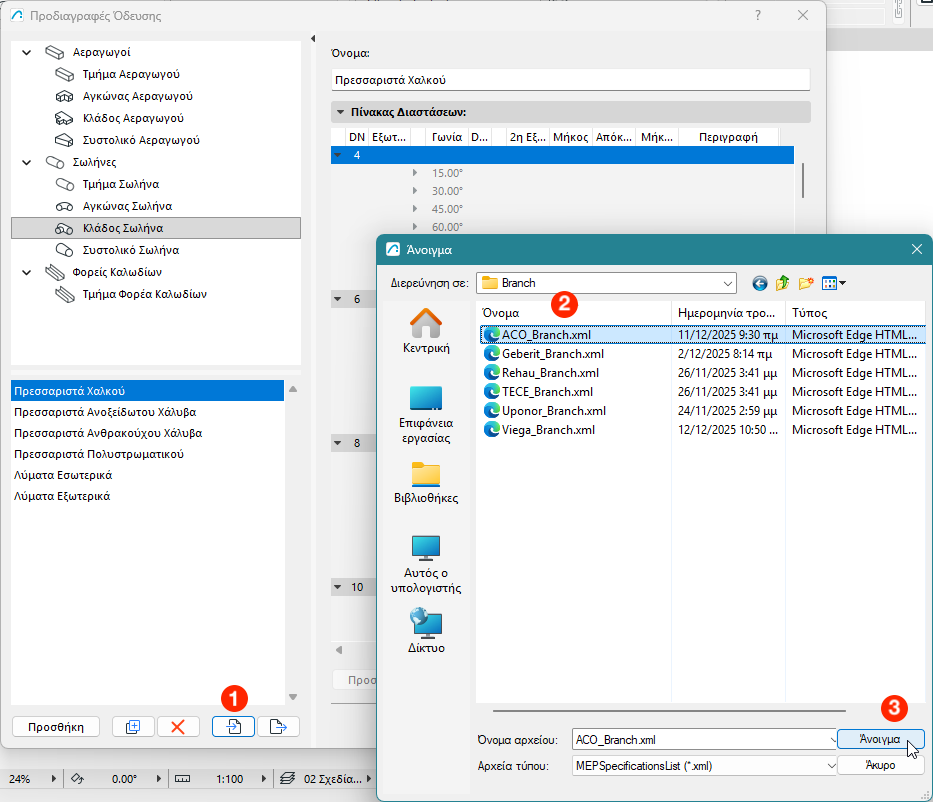Select Κλάδος Αεραγωγού tree item
The image size is (933, 802).
[x=133, y=118]
